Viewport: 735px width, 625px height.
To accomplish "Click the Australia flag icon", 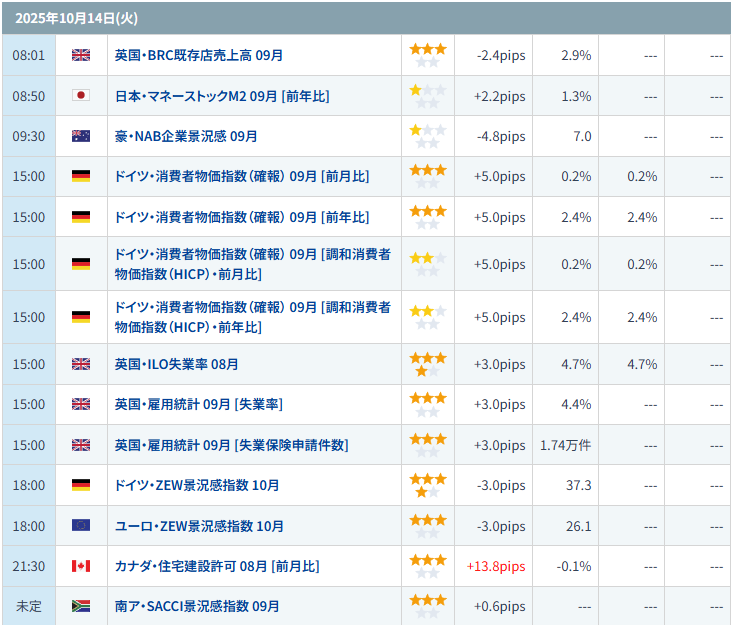I will point(81,136).
